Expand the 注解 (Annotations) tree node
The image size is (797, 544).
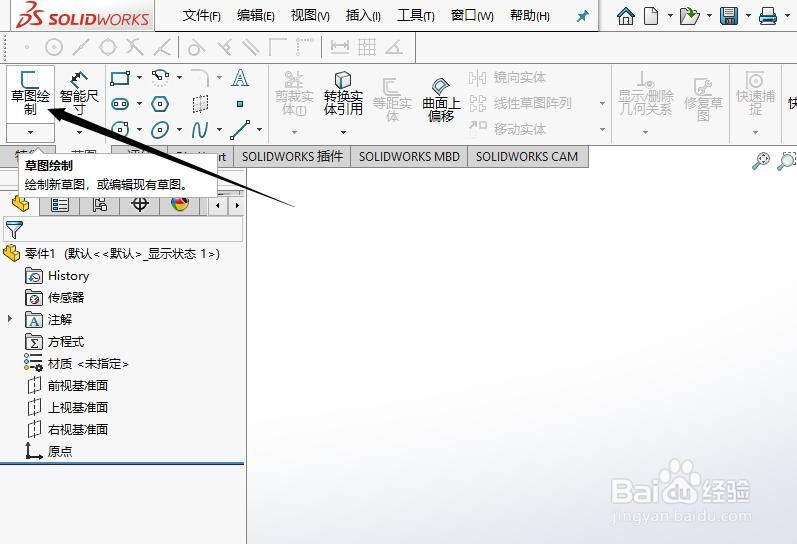tap(10, 319)
